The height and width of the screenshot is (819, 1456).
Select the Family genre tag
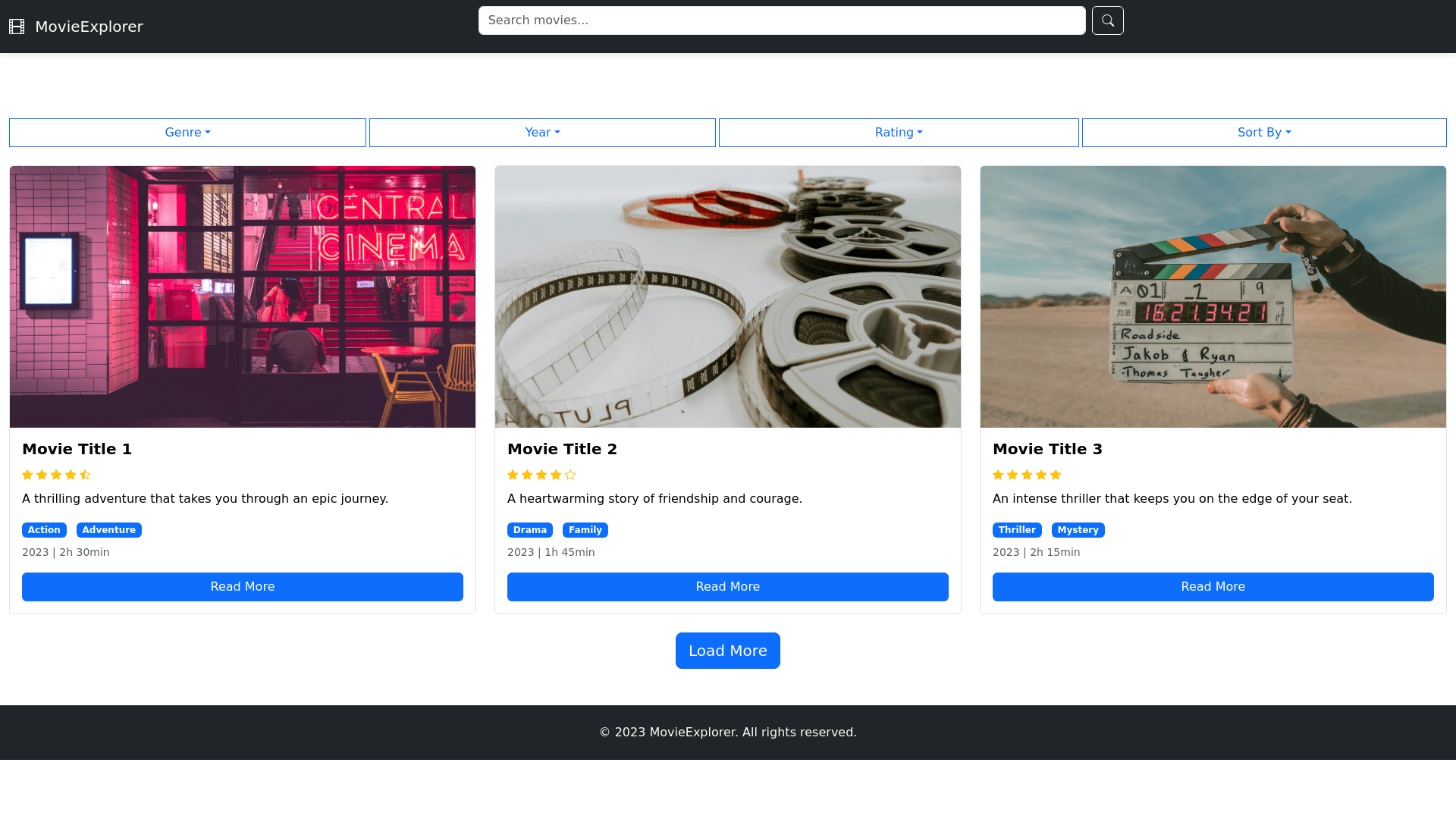click(585, 529)
